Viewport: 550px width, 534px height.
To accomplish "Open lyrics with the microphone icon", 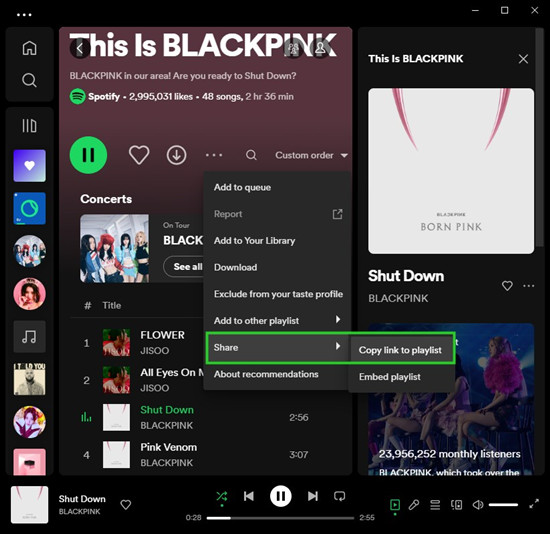I will click(414, 505).
